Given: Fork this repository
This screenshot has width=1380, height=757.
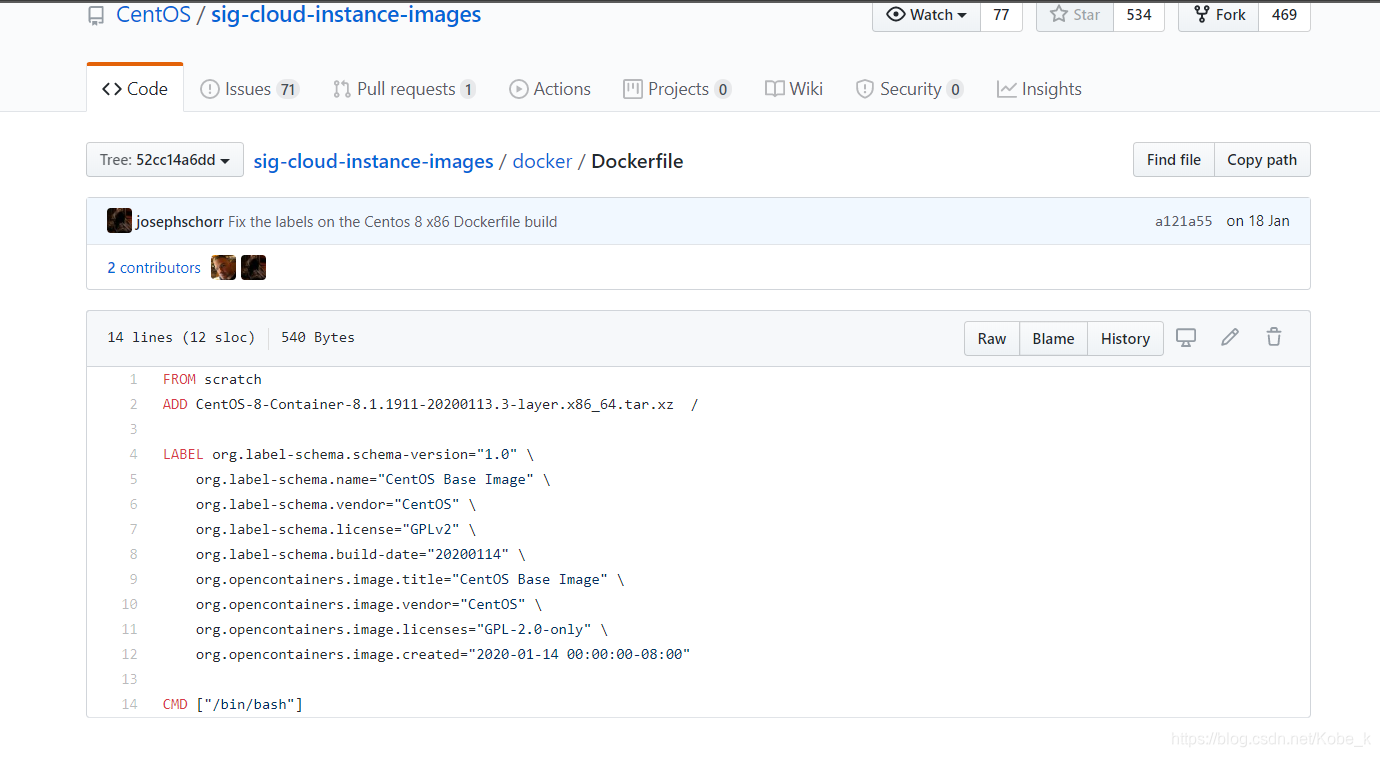Looking at the screenshot, I should click(x=1218, y=15).
